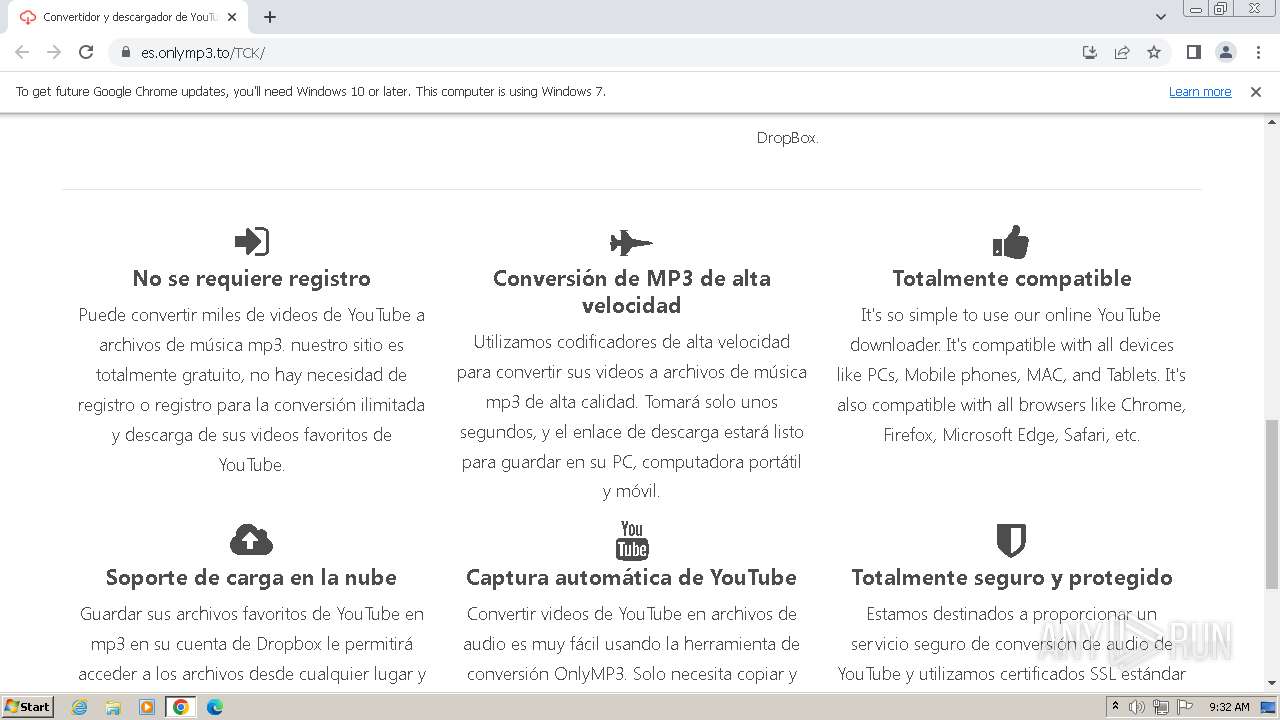The width and height of the screenshot is (1280, 720).
Task: Launch Internet Explorer from the taskbar
Action: click(79, 707)
